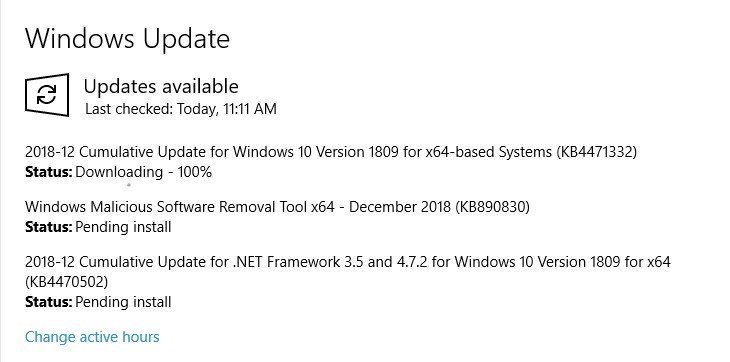Select the Malicious Software Removal Tool entry title

tap(277, 207)
